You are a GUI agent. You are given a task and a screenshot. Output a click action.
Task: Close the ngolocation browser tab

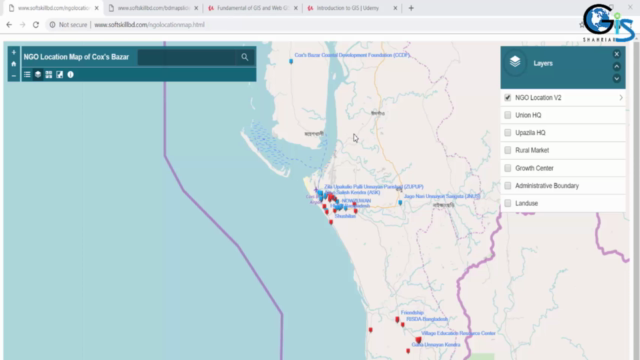(x=97, y=8)
